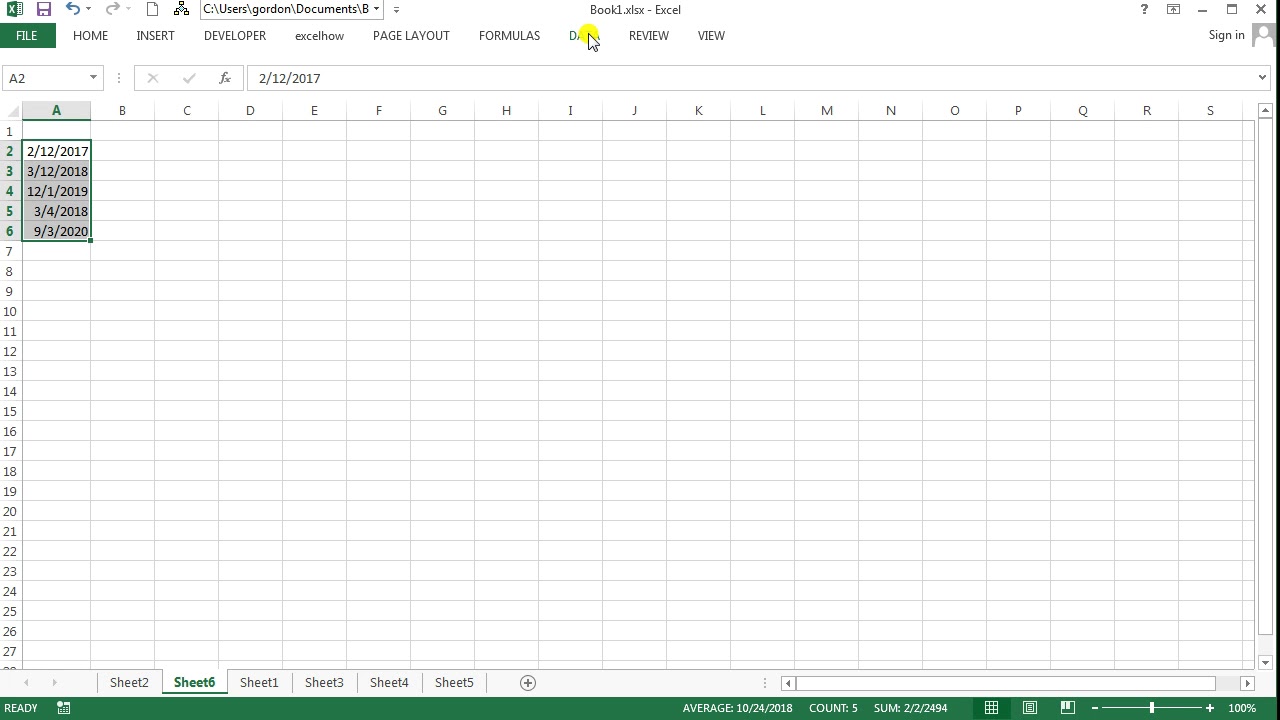This screenshot has width=1280, height=720.
Task: Open the Redo history dropdown arrow
Action: click(x=128, y=9)
